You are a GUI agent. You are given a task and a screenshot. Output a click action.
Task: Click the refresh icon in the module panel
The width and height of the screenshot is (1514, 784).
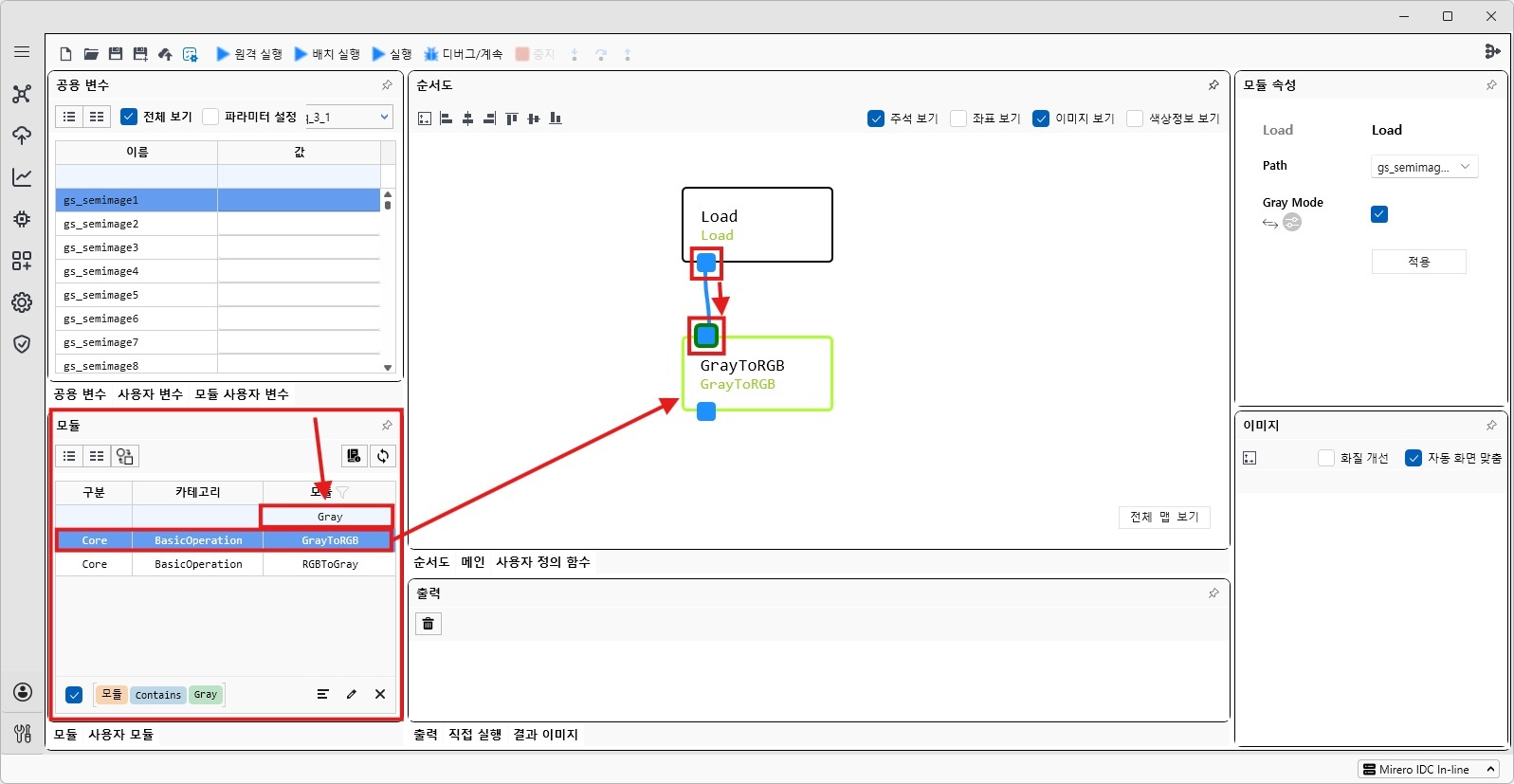pyautogui.click(x=383, y=456)
